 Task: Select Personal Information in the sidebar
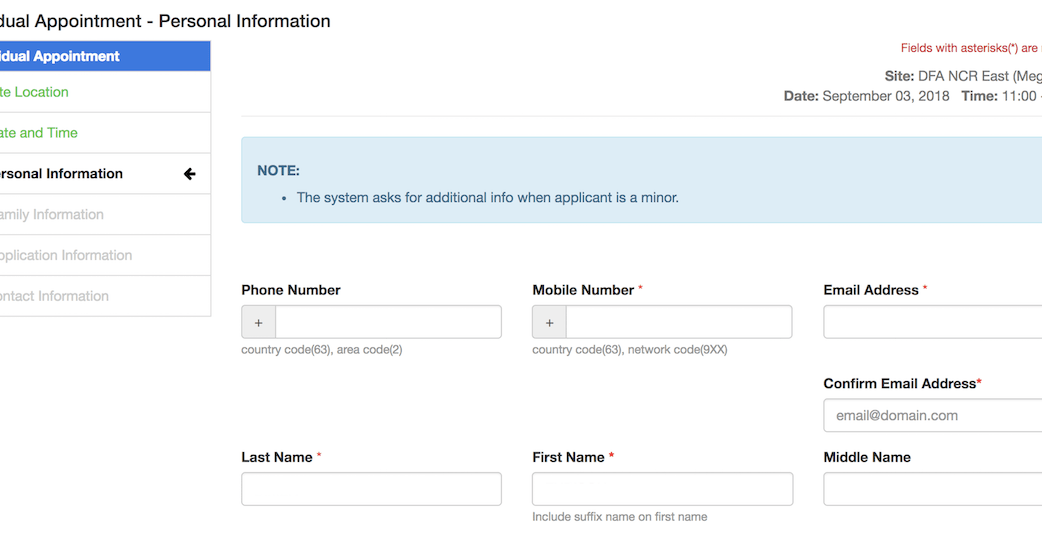62,174
